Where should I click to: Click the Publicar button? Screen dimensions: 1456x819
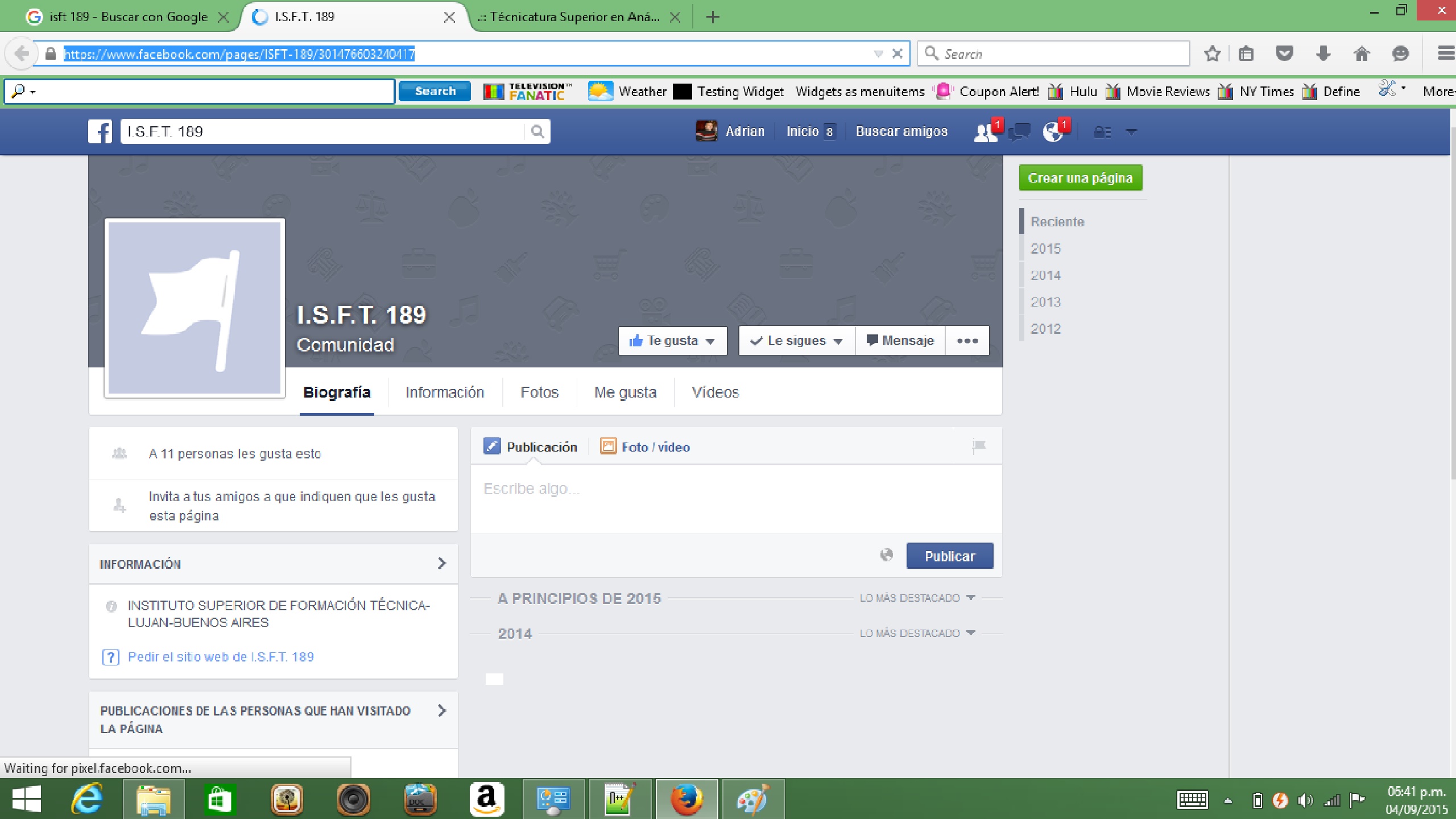(950, 556)
